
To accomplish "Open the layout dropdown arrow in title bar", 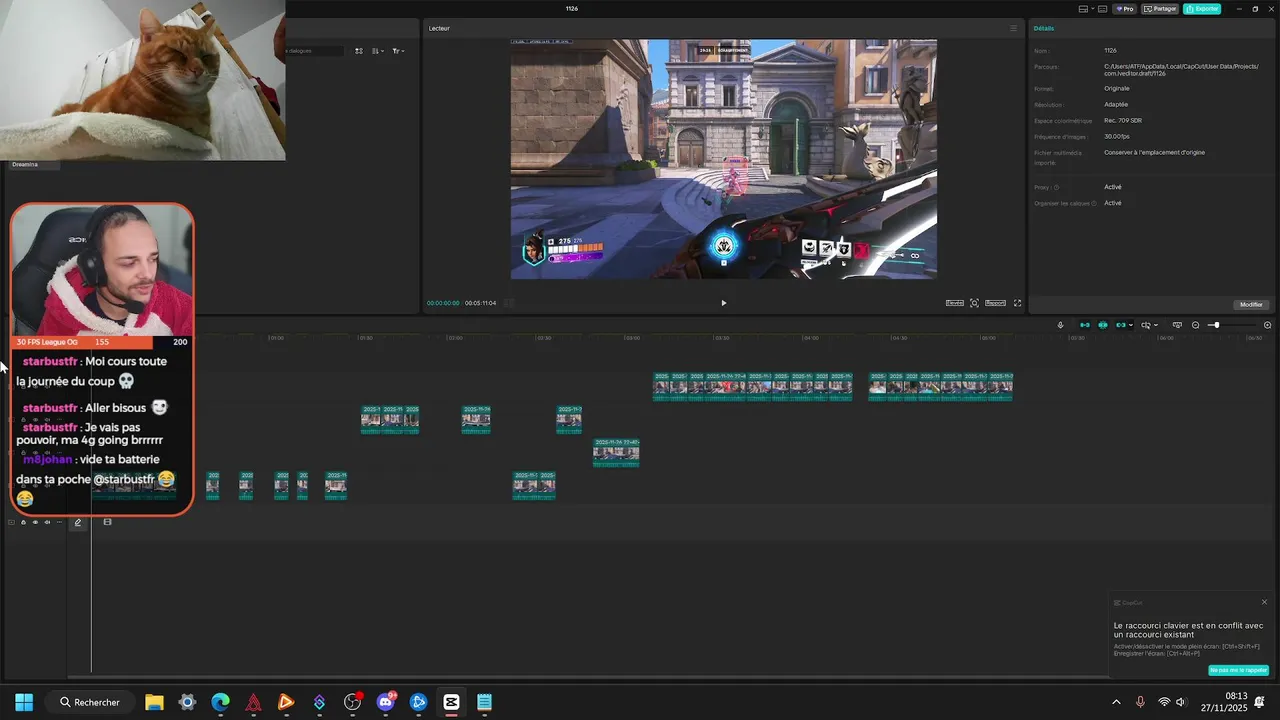I will point(1093,8).
